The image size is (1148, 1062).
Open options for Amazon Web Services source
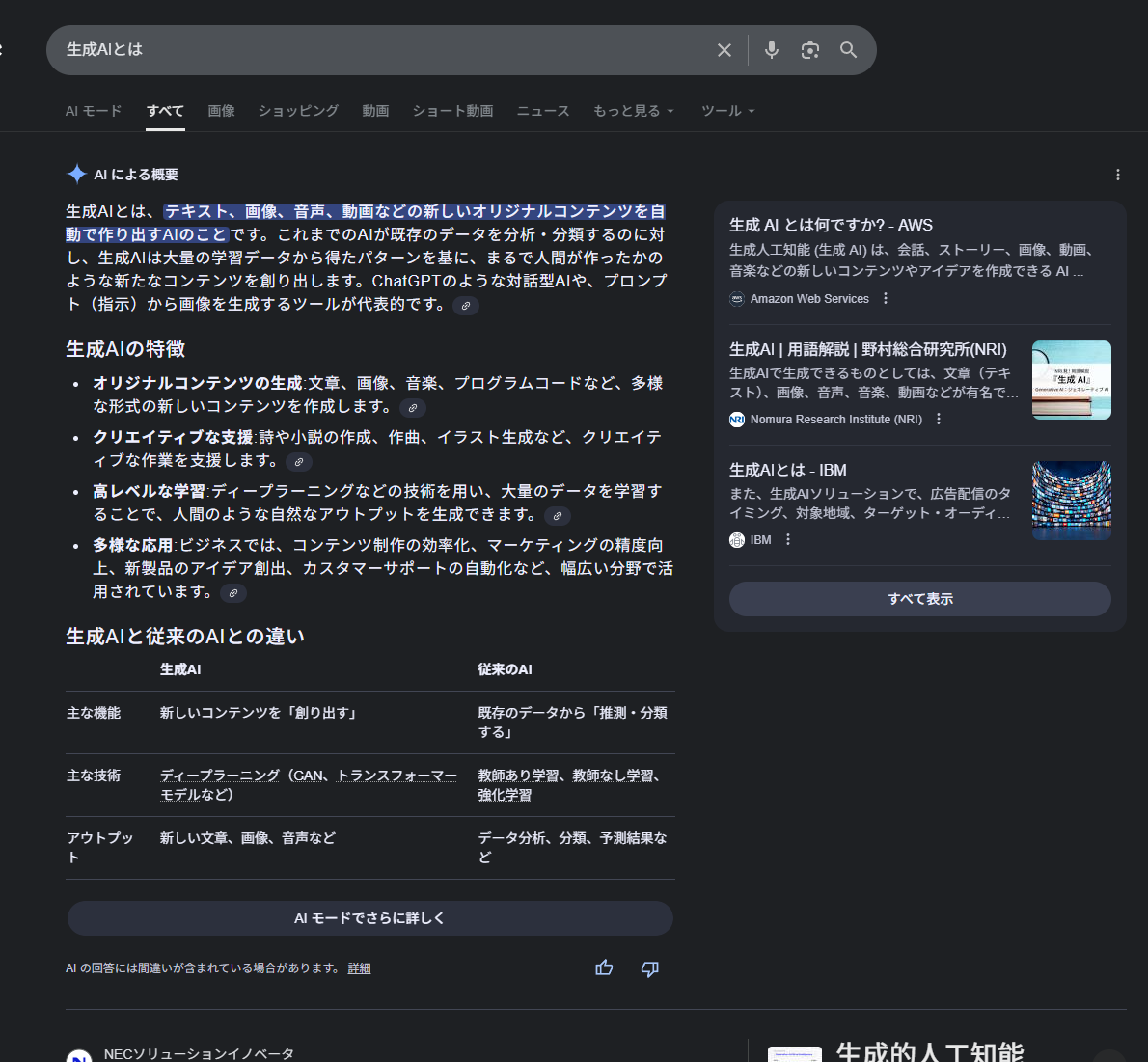[x=886, y=299]
